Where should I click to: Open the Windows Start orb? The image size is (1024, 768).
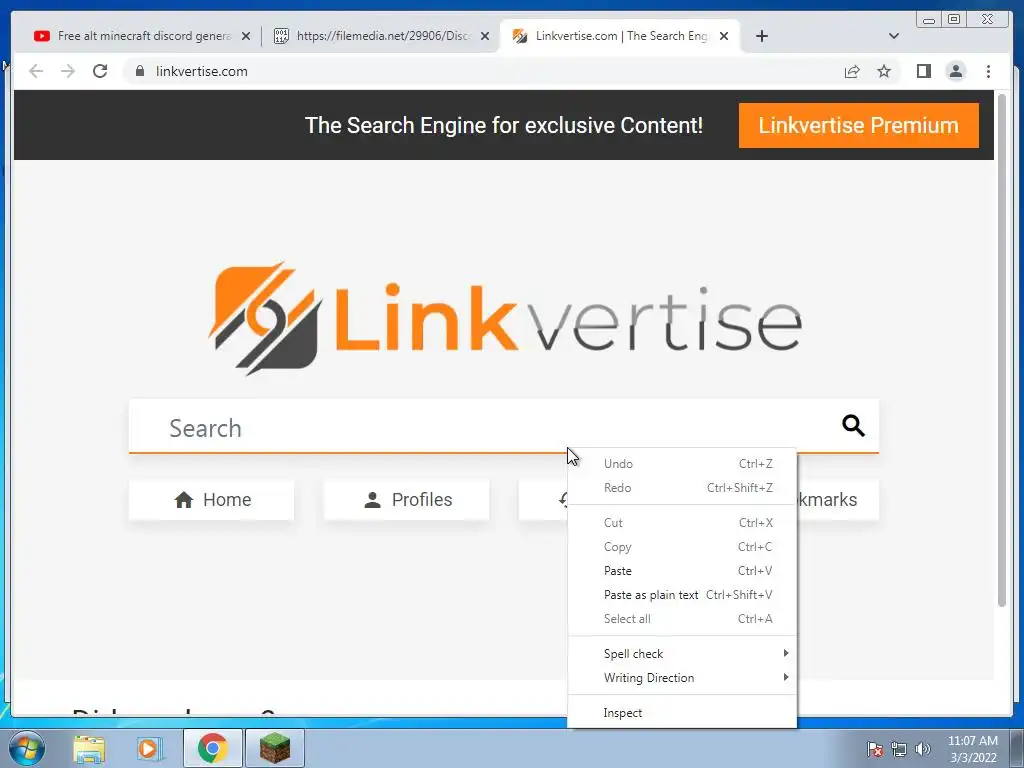[x=27, y=748]
